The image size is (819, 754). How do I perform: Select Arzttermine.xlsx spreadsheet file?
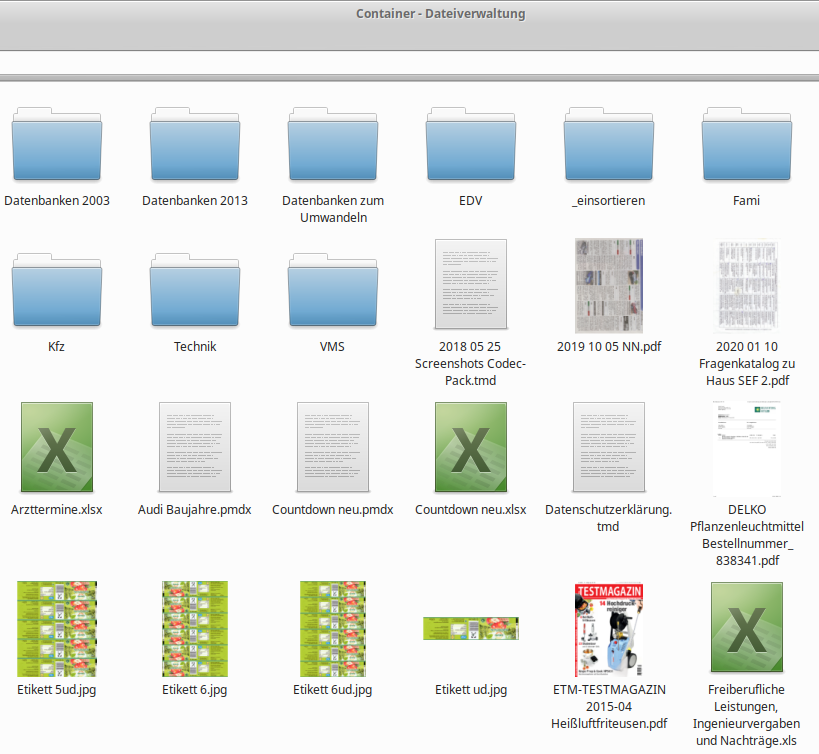pos(57,449)
